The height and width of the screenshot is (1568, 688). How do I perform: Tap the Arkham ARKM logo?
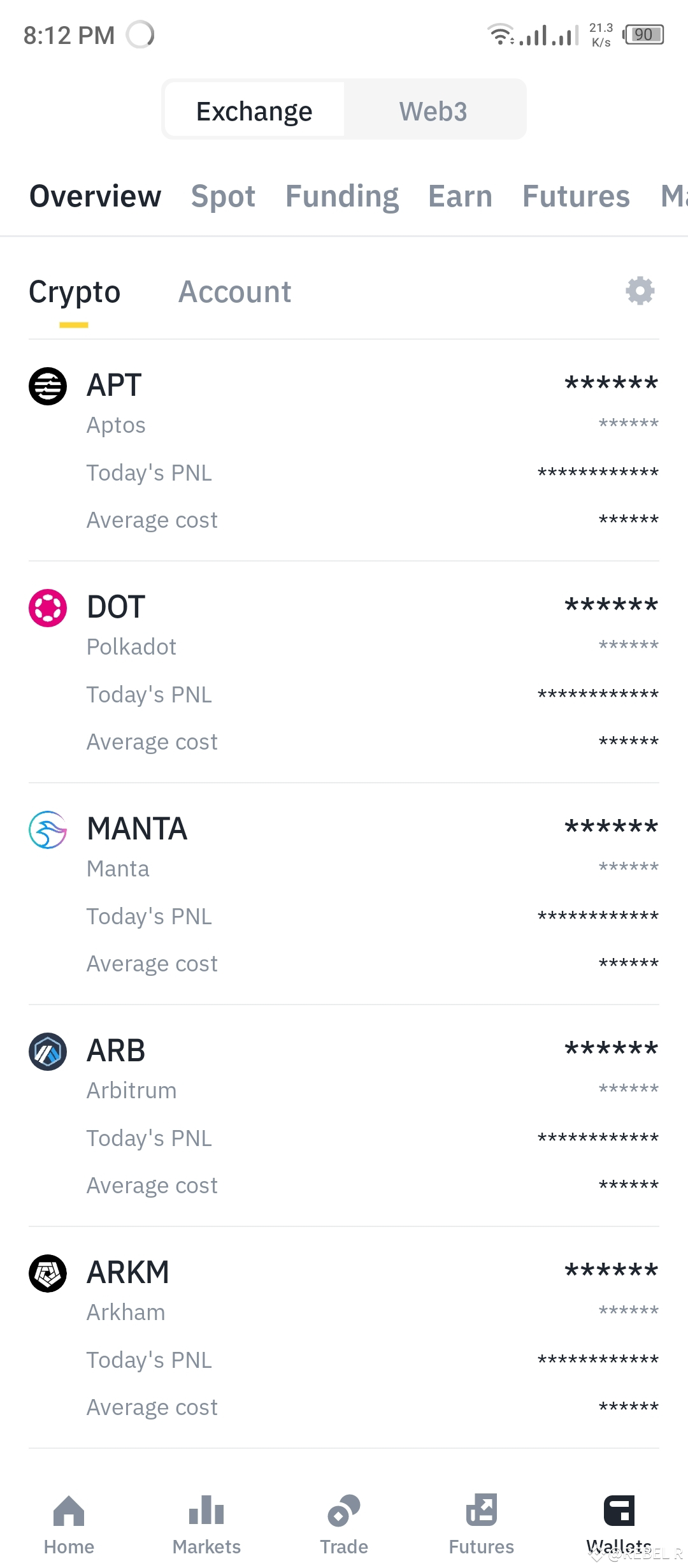click(48, 1274)
